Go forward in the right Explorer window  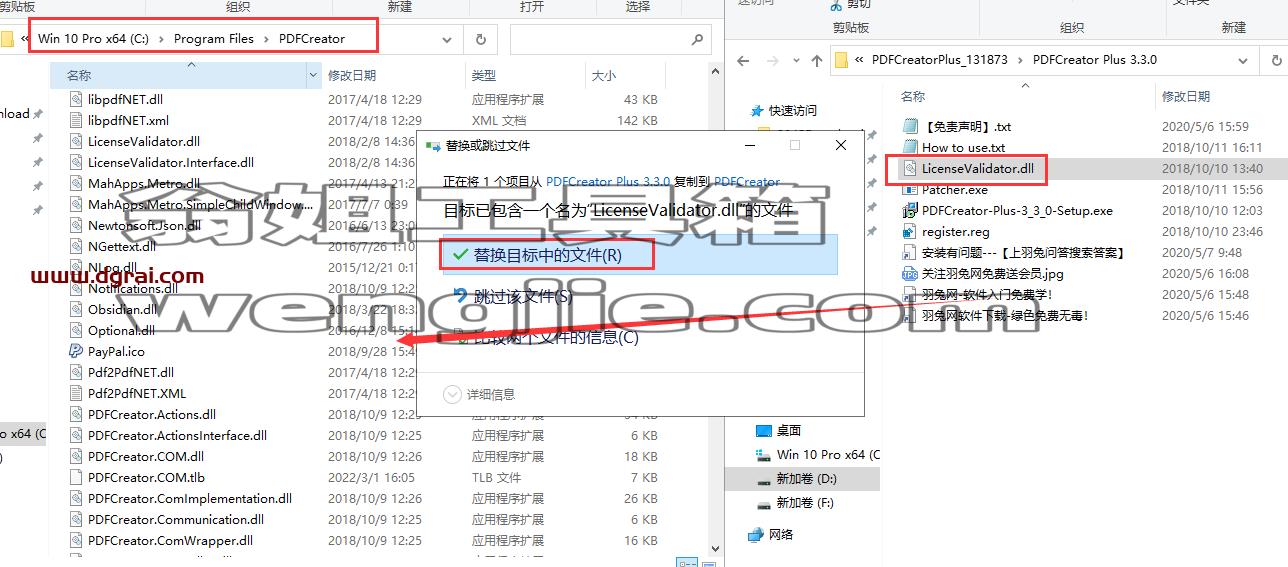pos(772,60)
